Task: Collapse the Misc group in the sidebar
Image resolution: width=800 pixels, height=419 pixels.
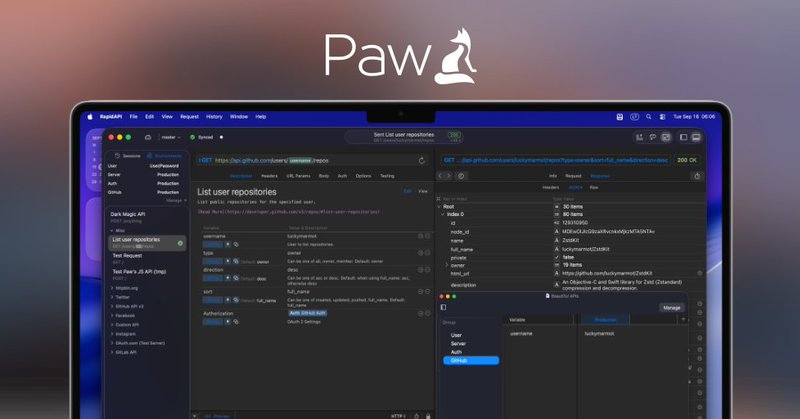Action: pos(112,231)
